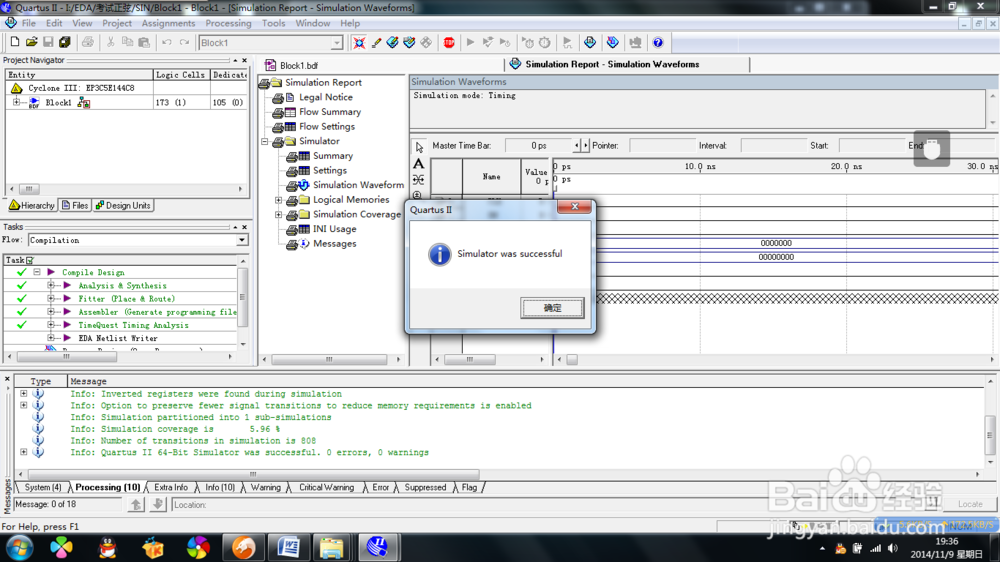Click the Locate button in messages panel
Screen dimensions: 1000x562
click(x=970, y=504)
